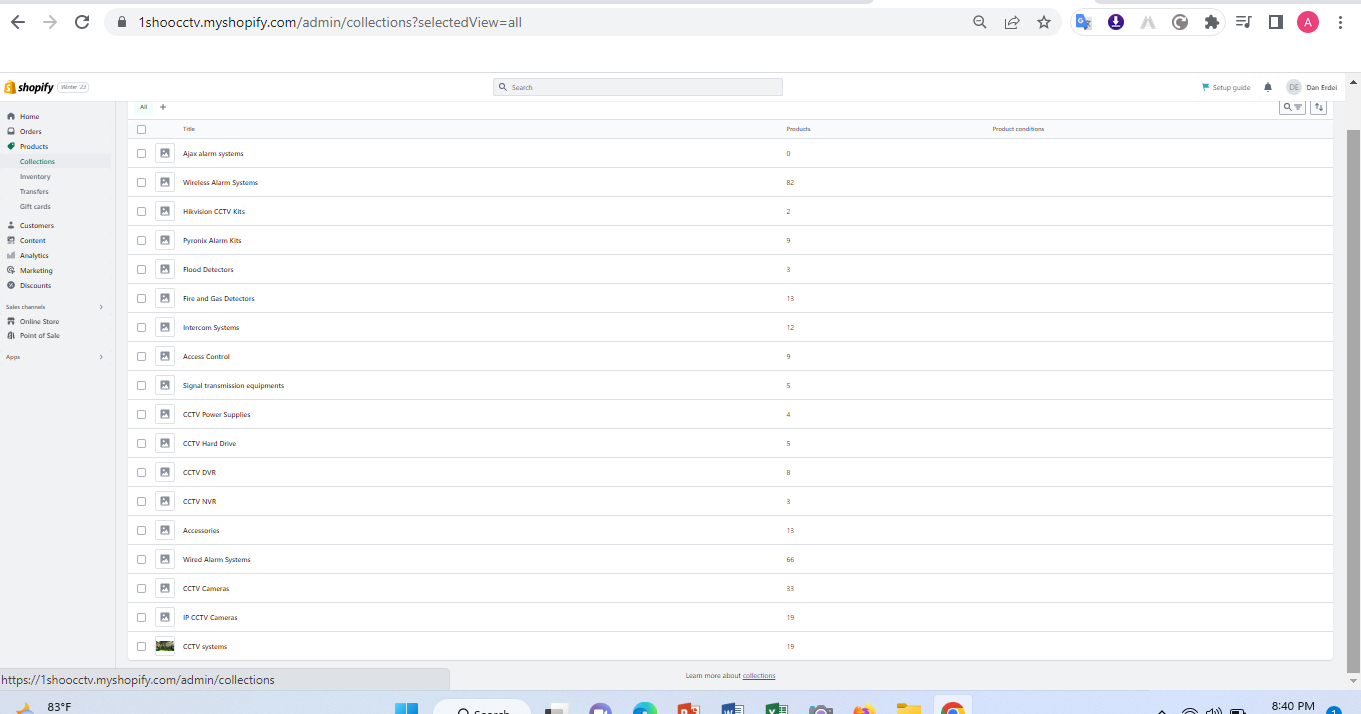Open the notifications bell
The image size is (1361, 714).
(1268, 87)
